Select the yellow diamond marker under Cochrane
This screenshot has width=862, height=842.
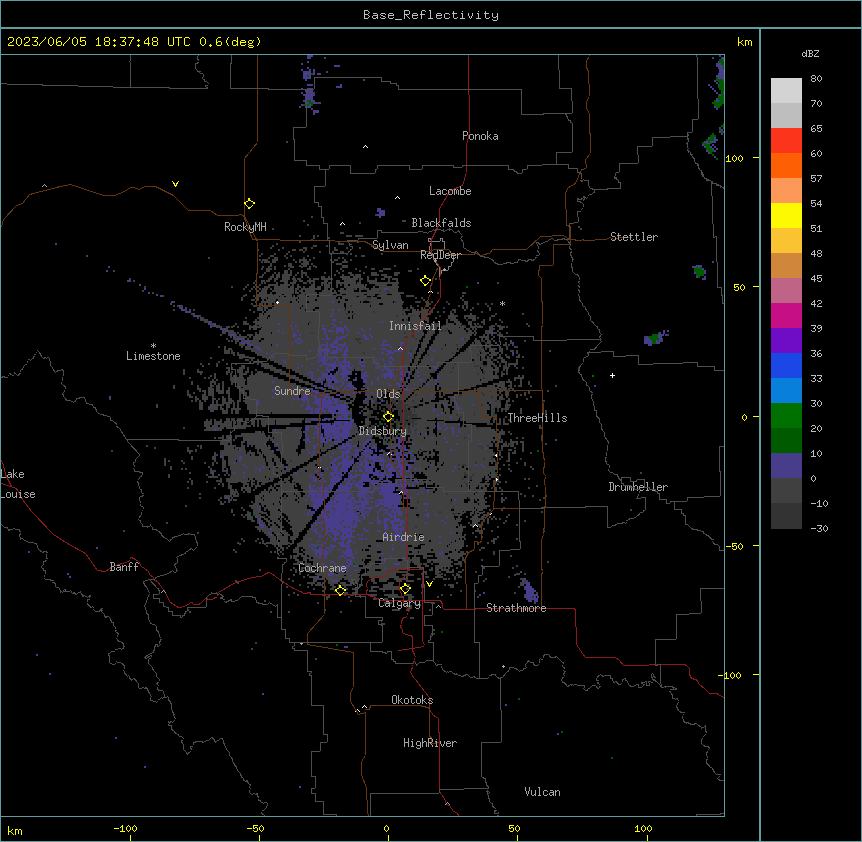[340, 590]
